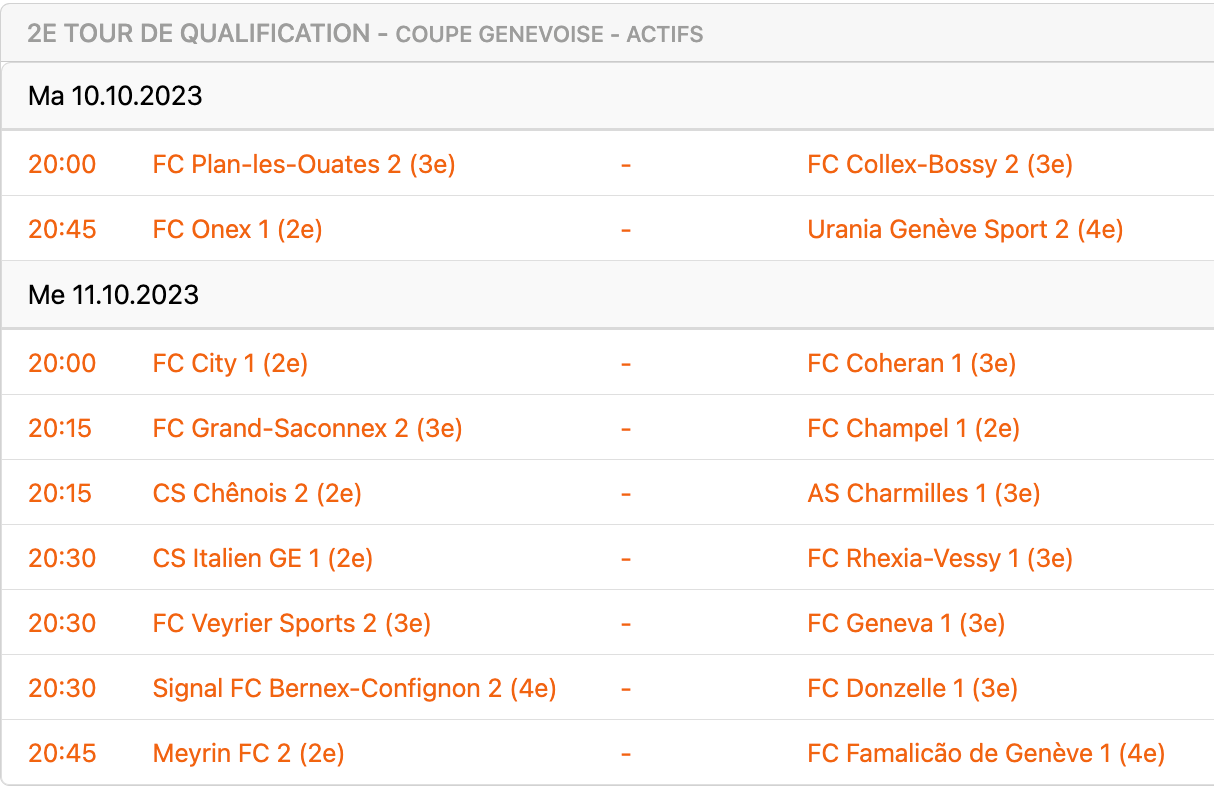Click AS Charmilles 1 (3e) link
Image resolution: width=1214 pixels, height=786 pixels.
(x=923, y=493)
